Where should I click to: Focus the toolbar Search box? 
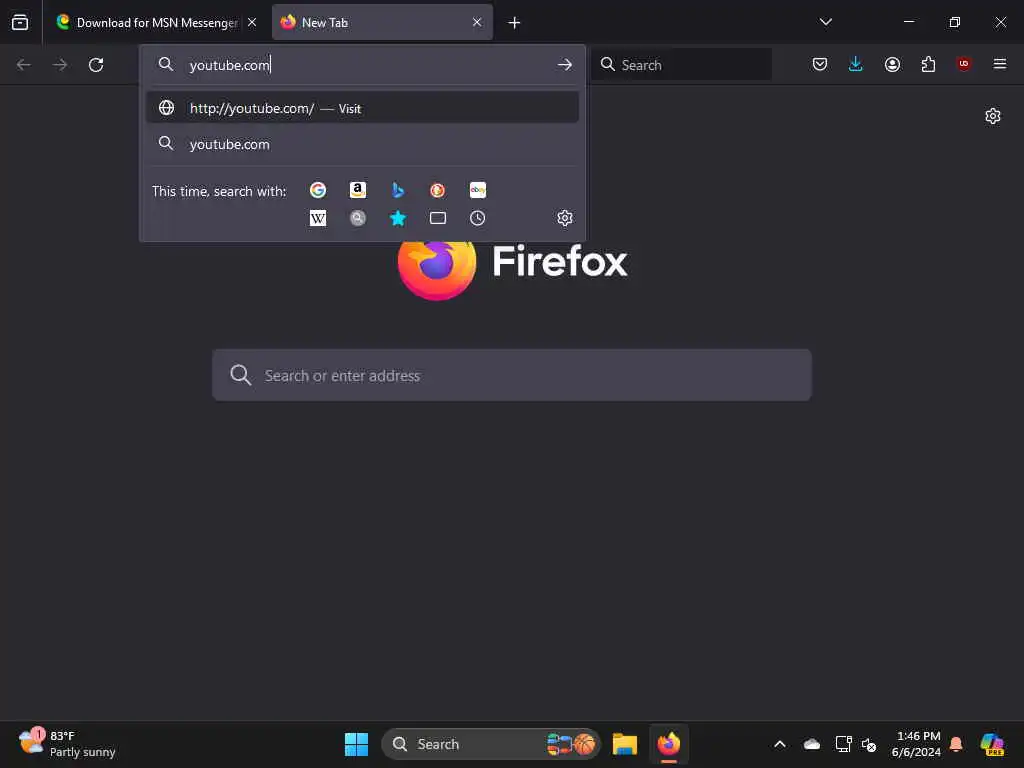[x=681, y=65]
